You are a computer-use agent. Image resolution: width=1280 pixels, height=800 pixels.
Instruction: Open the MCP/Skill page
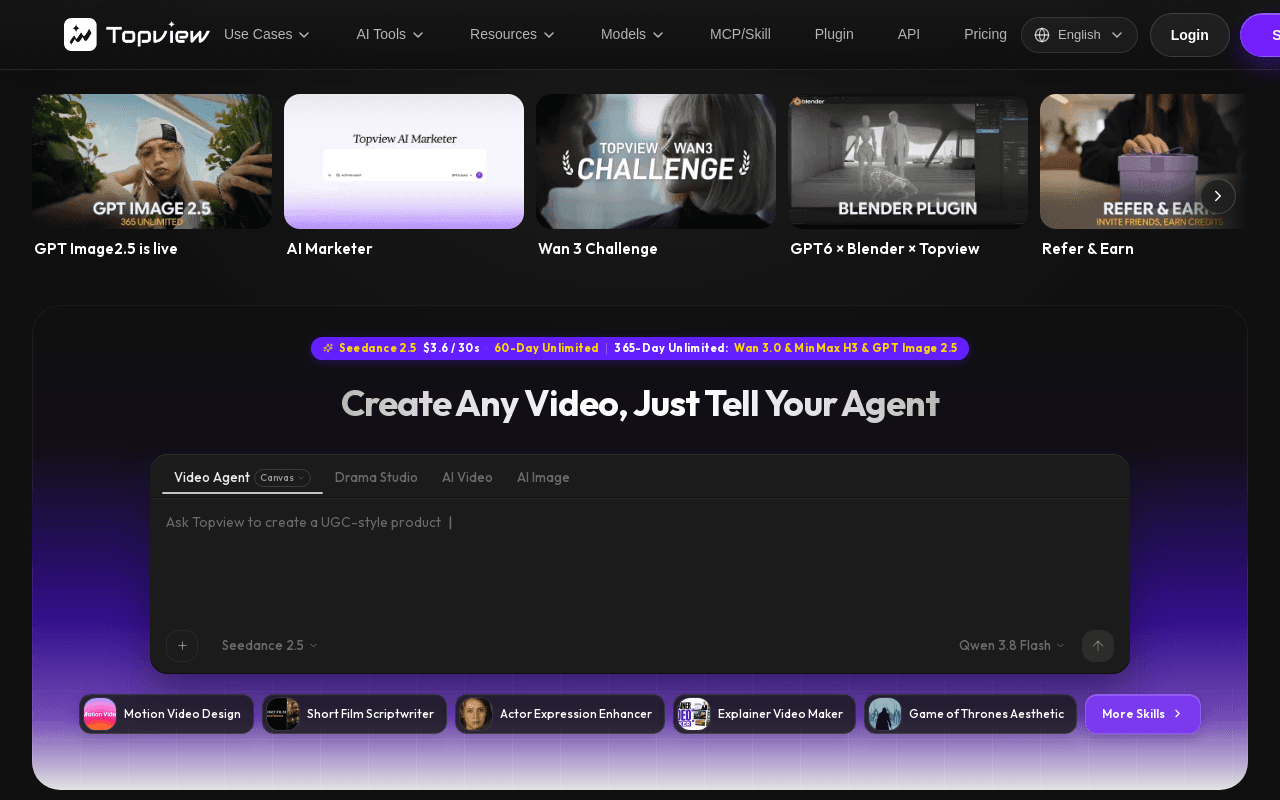740,34
